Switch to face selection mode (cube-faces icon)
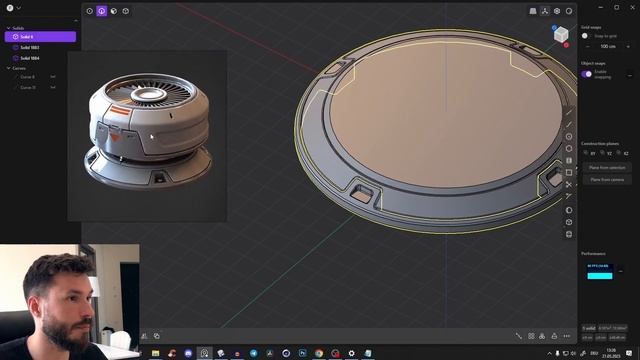 tap(114, 11)
